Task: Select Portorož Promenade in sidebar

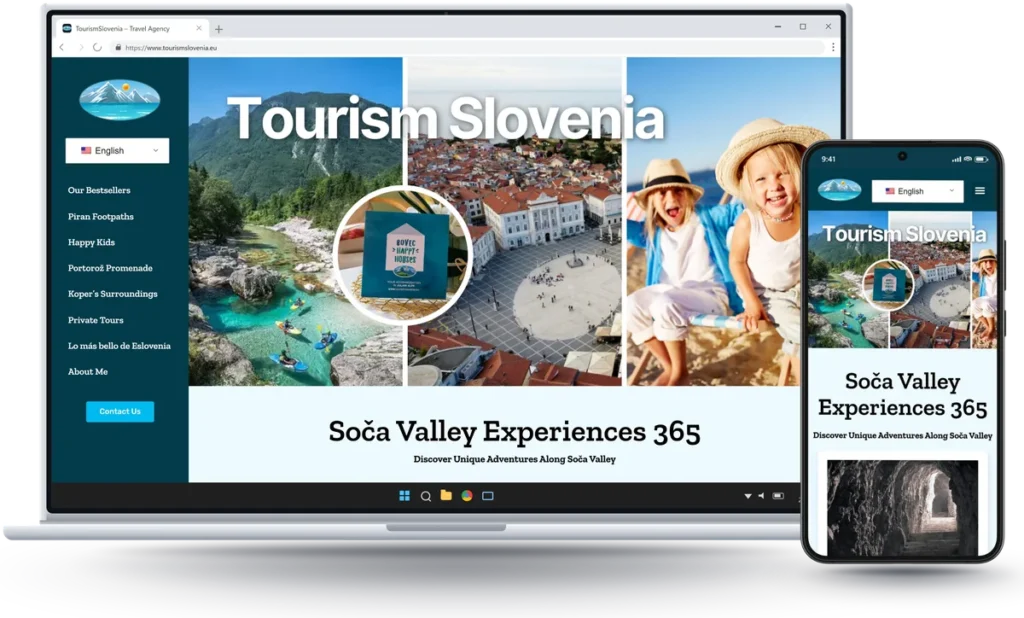Action: click(x=110, y=268)
